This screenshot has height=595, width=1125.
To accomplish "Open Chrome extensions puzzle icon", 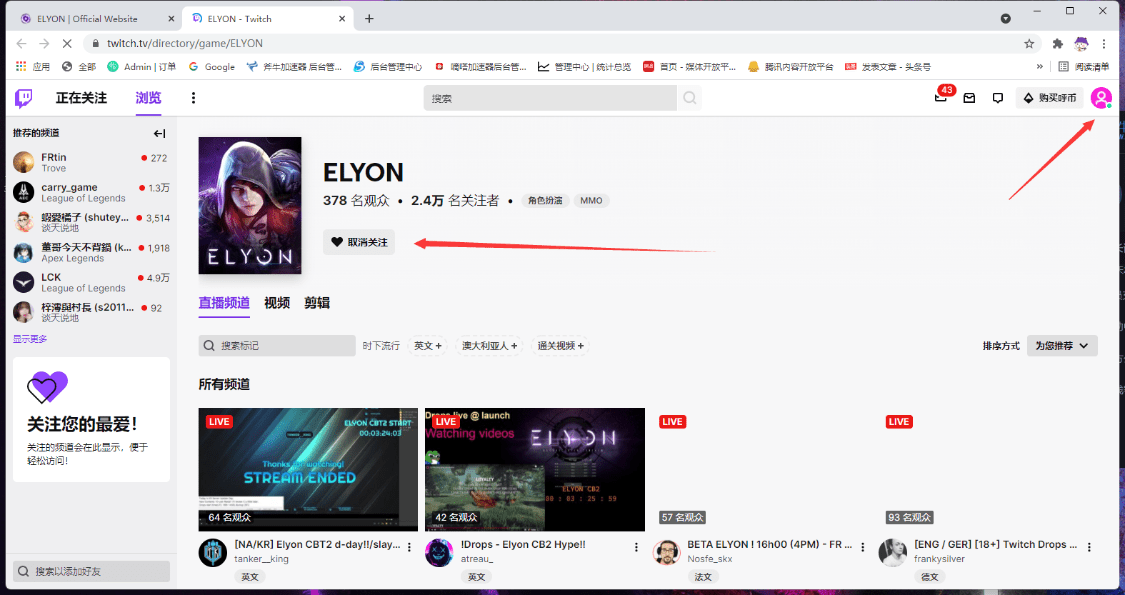I will (x=1057, y=44).
